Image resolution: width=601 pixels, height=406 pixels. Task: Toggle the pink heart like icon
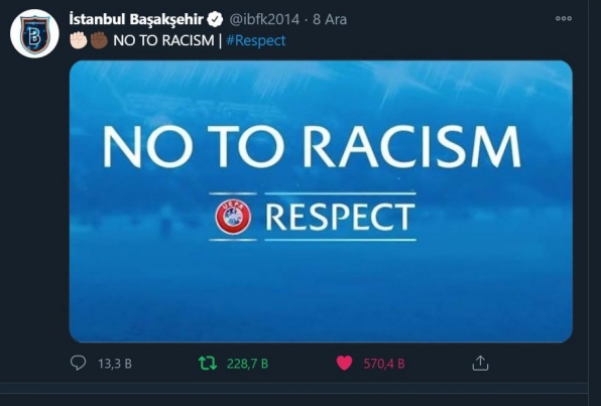point(344,363)
